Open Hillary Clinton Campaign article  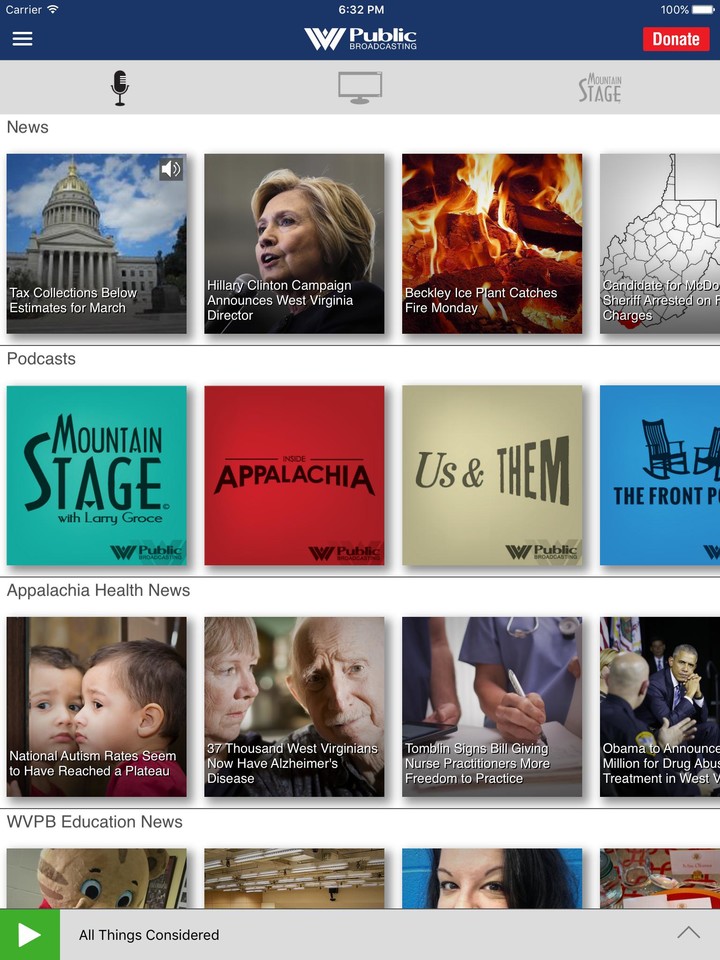click(294, 244)
